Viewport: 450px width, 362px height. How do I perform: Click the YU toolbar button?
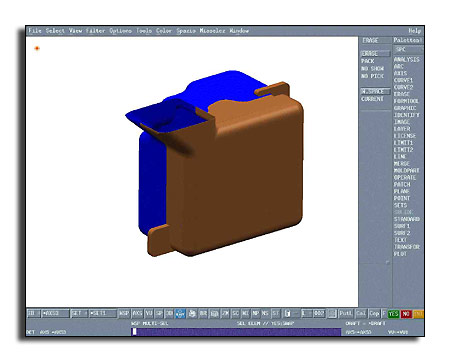tap(149, 314)
